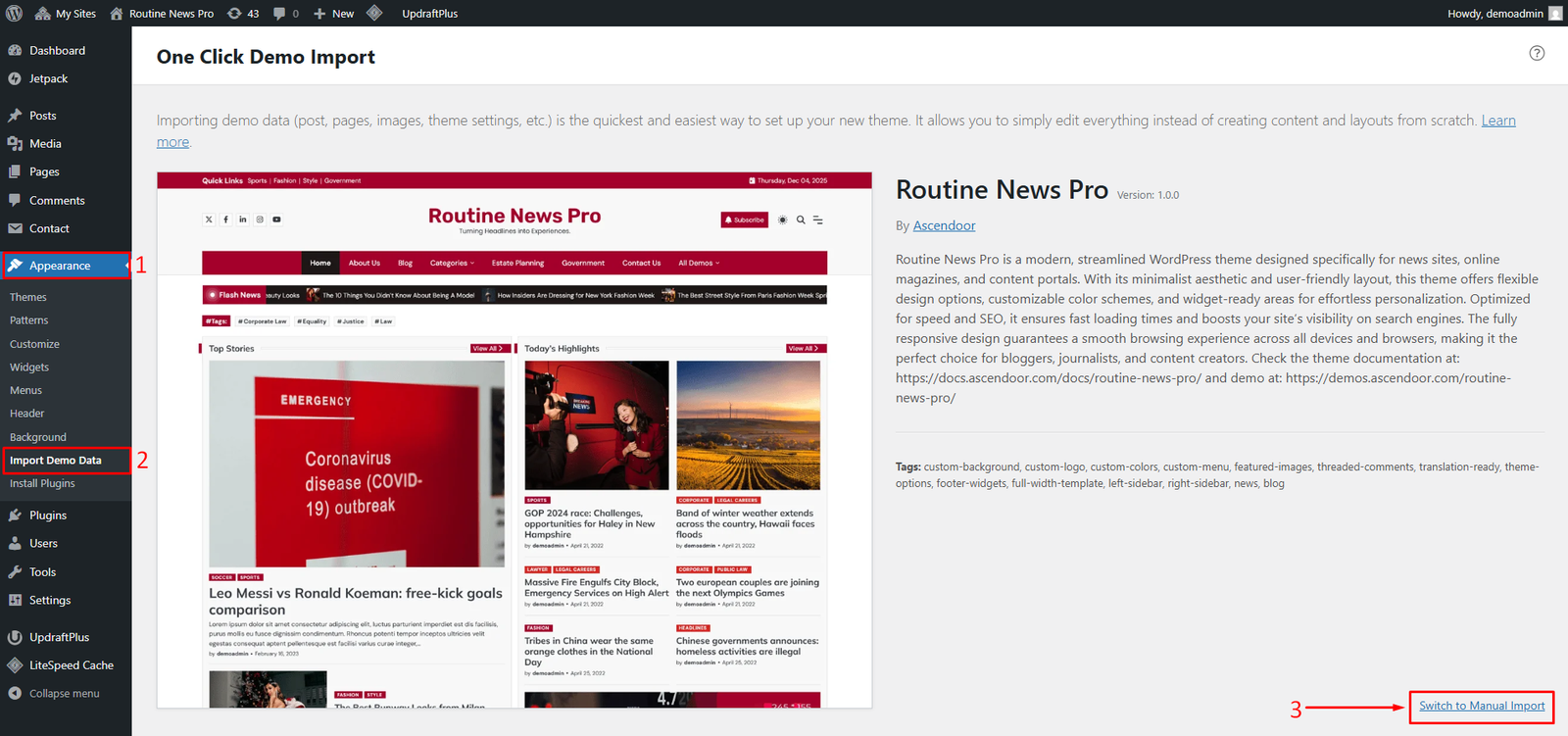Click Switch to Manual Import link

pyautogui.click(x=1481, y=706)
